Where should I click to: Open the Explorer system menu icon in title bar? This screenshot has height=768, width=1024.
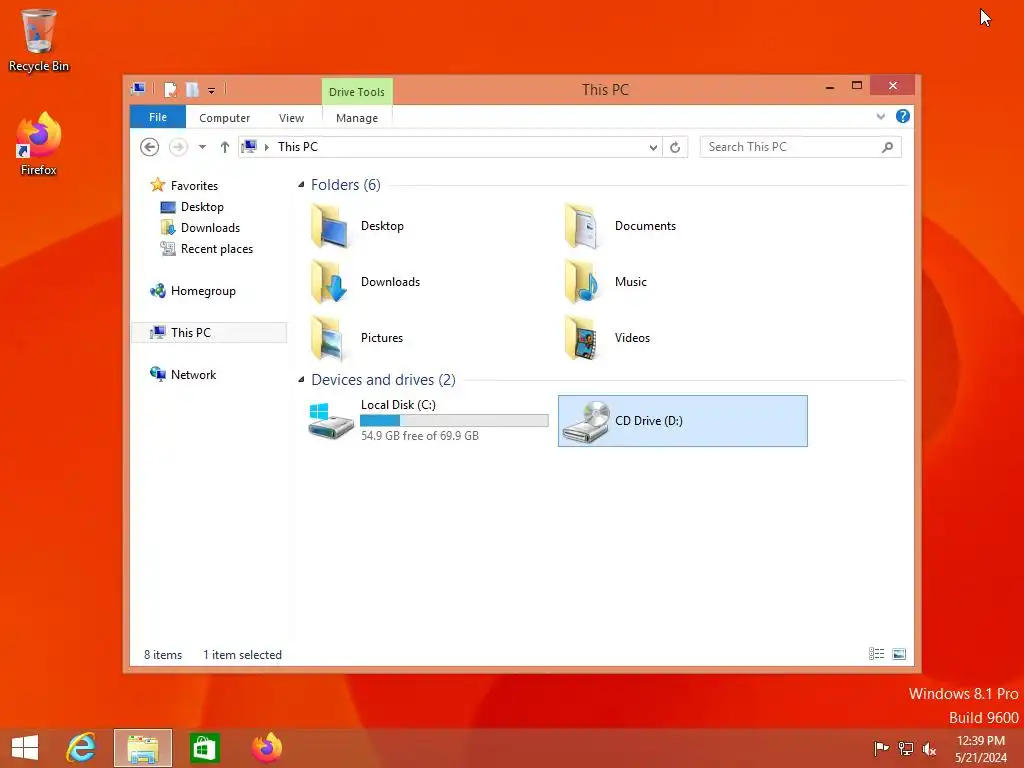click(138, 89)
